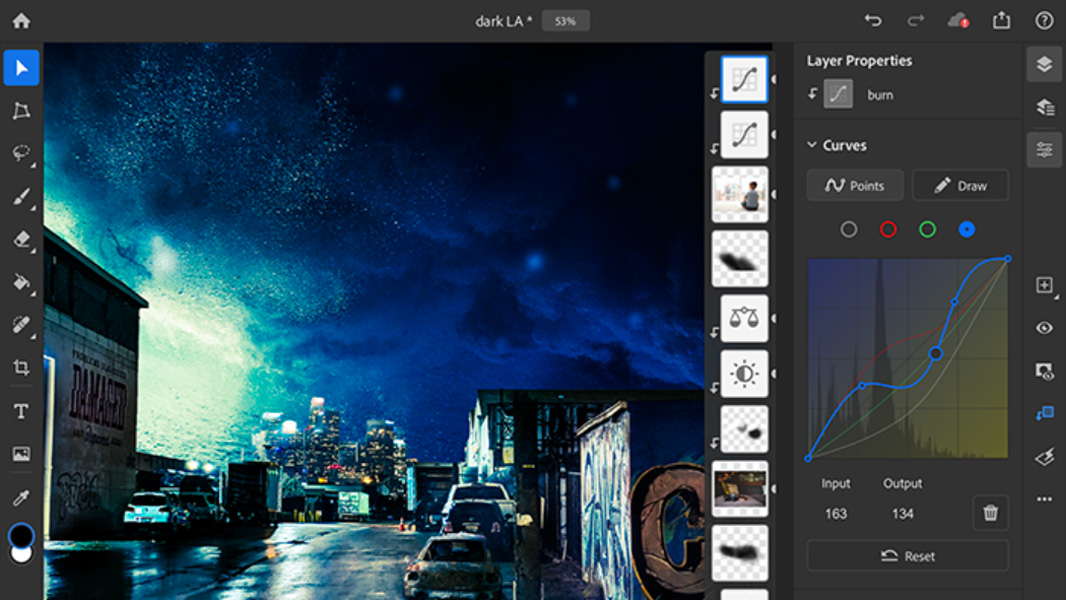Select the blue channel
1066x600 pixels.
(967, 230)
